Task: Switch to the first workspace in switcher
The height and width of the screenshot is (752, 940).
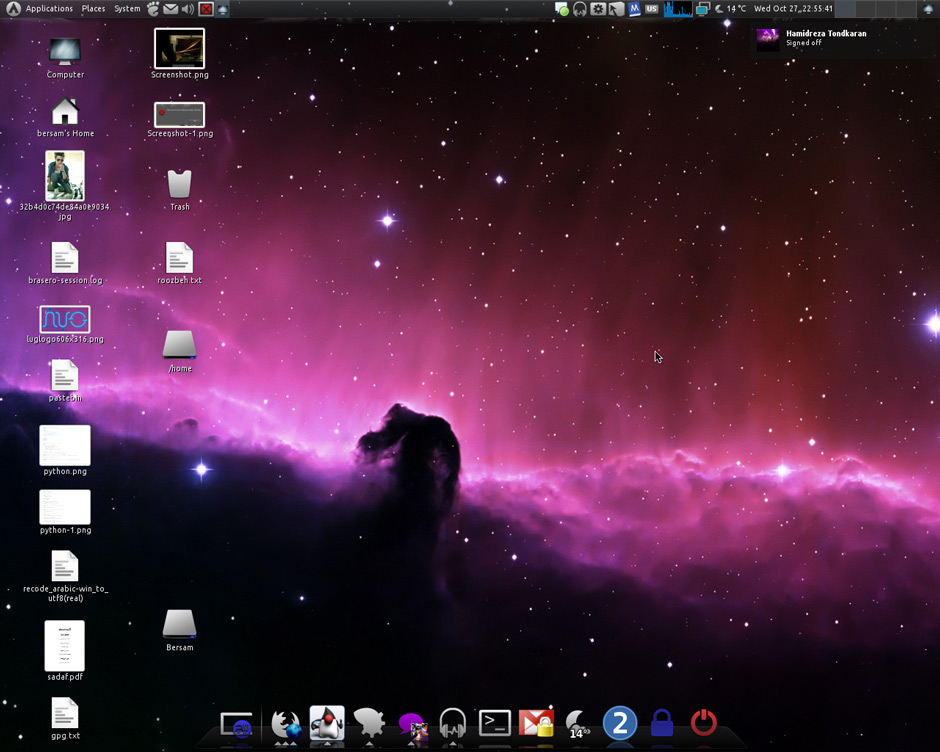Action: point(845,8)
